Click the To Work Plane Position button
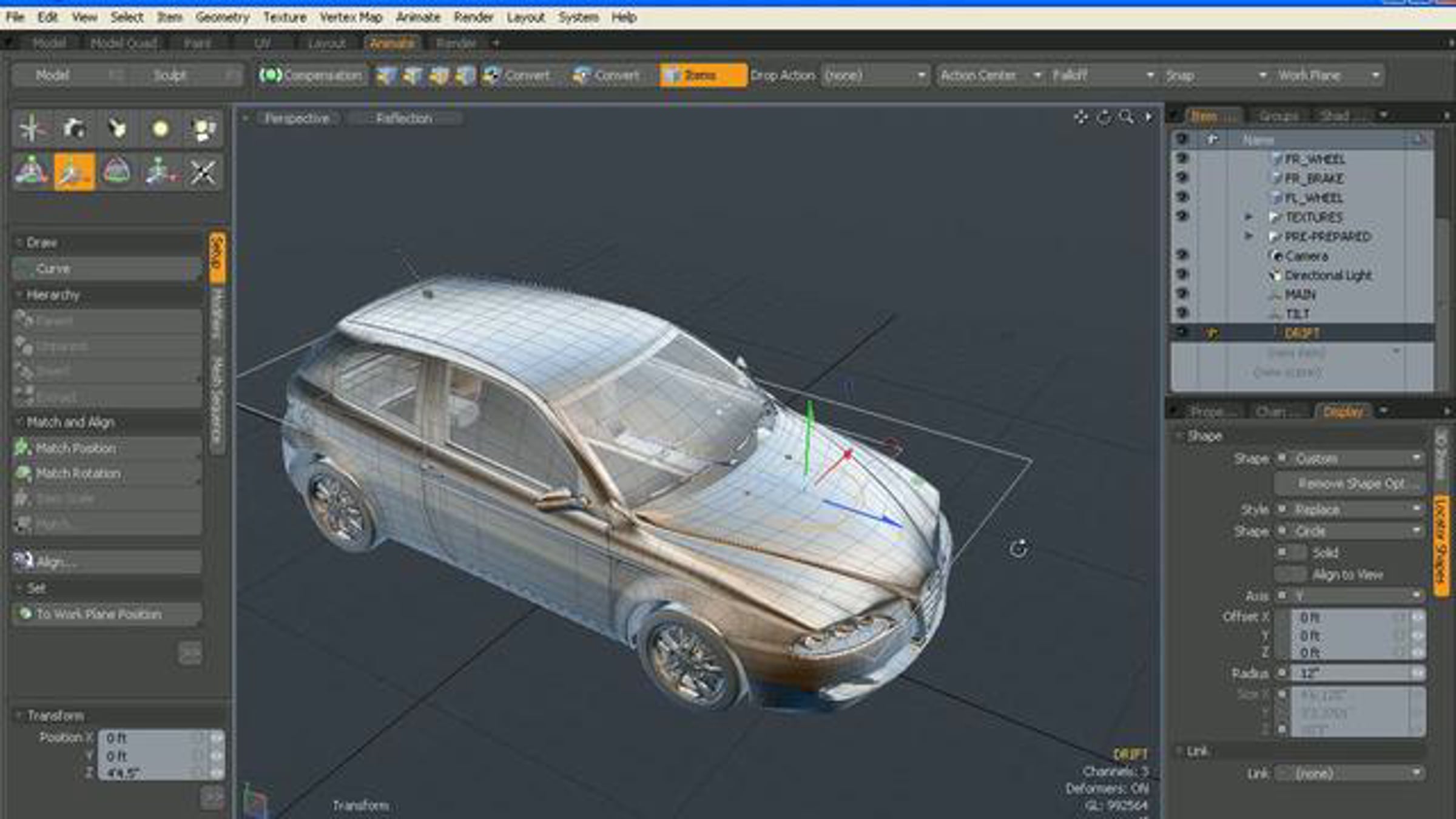This screenshot has width=1456, height=819. tap(107, 614)
